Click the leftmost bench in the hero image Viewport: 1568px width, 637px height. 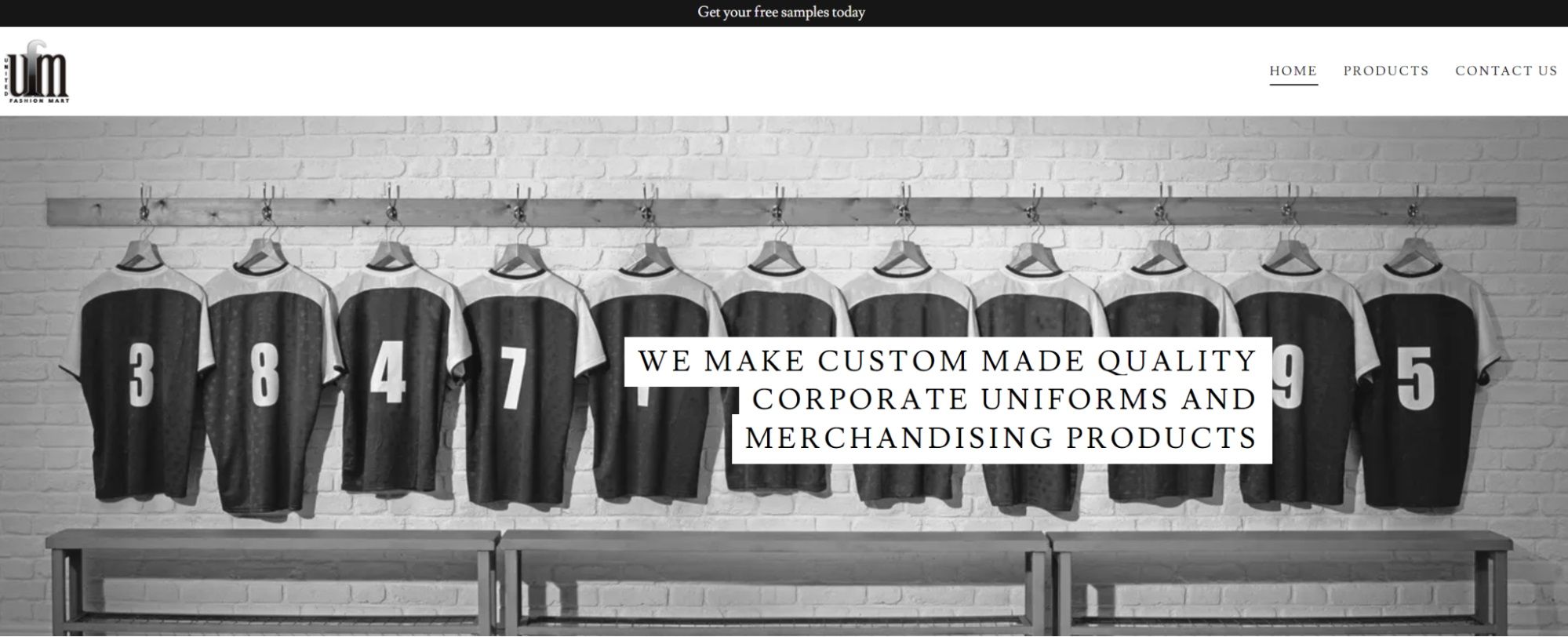tap(273, 581)
